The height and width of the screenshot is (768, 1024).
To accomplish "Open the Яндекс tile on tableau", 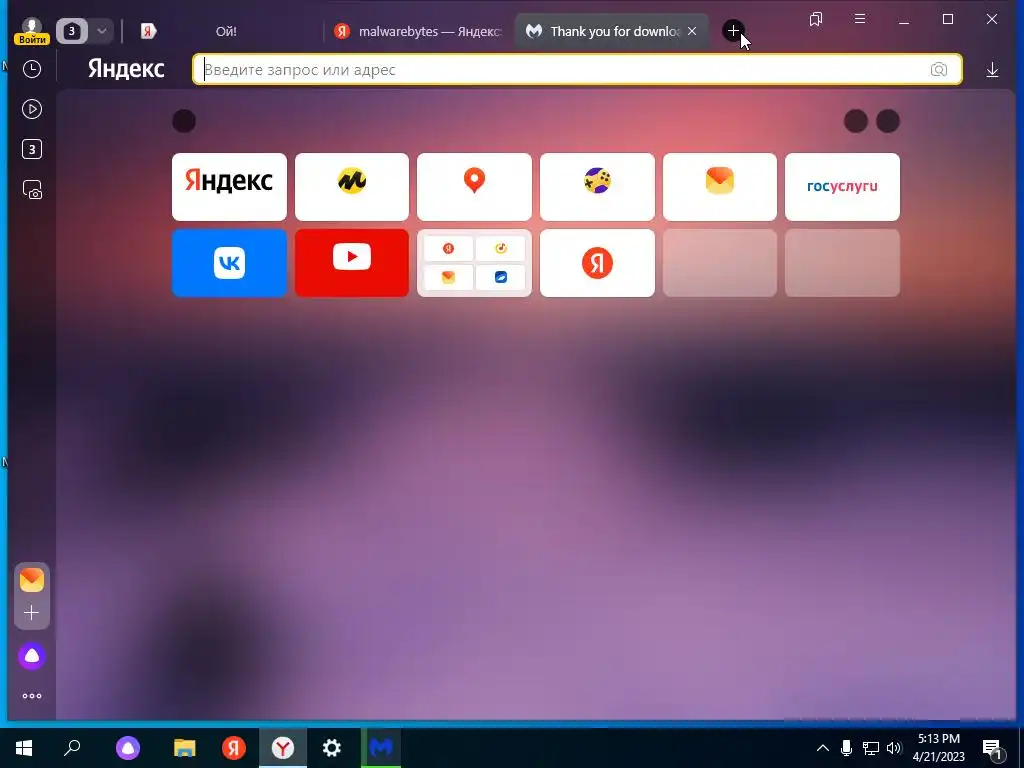I will click(x=229, y=187).
